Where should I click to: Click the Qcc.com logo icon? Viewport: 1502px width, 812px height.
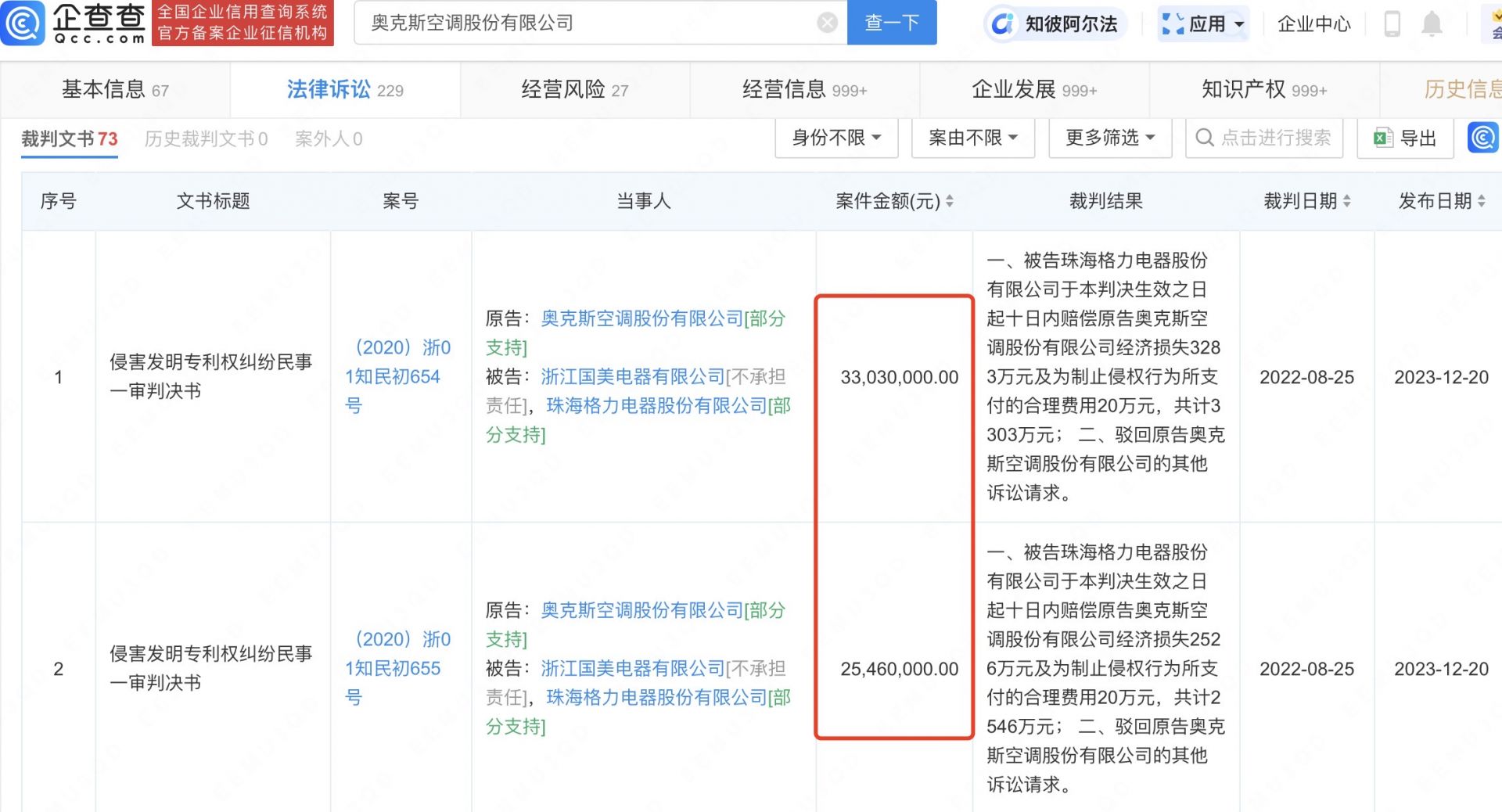[23, 23]
